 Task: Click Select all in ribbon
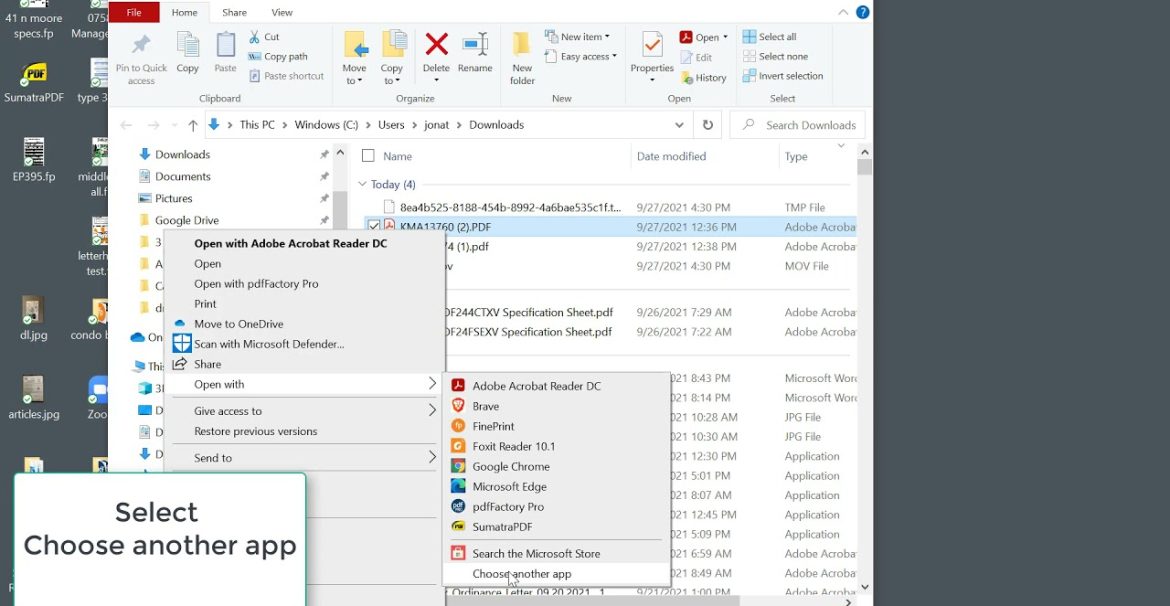[769, 37]
